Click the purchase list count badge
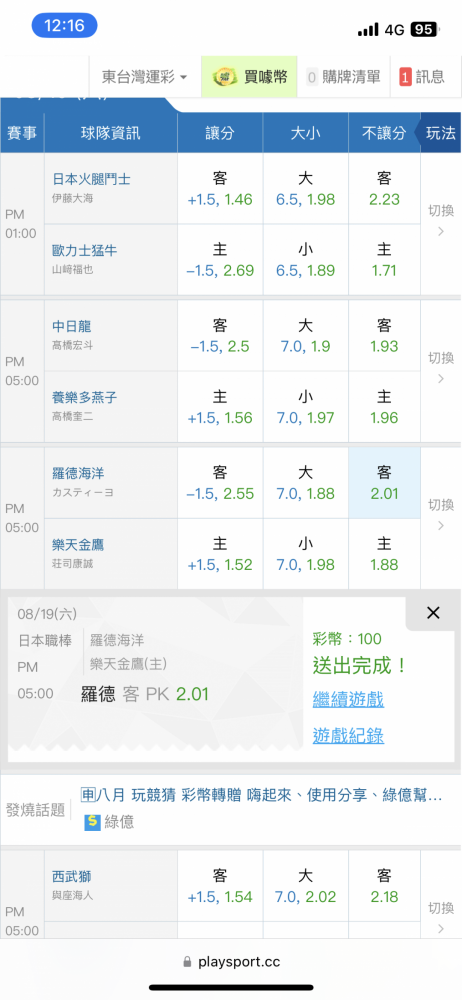This screenshot has width=462, height=1000. pyautogui.click(x=312, y=77)
